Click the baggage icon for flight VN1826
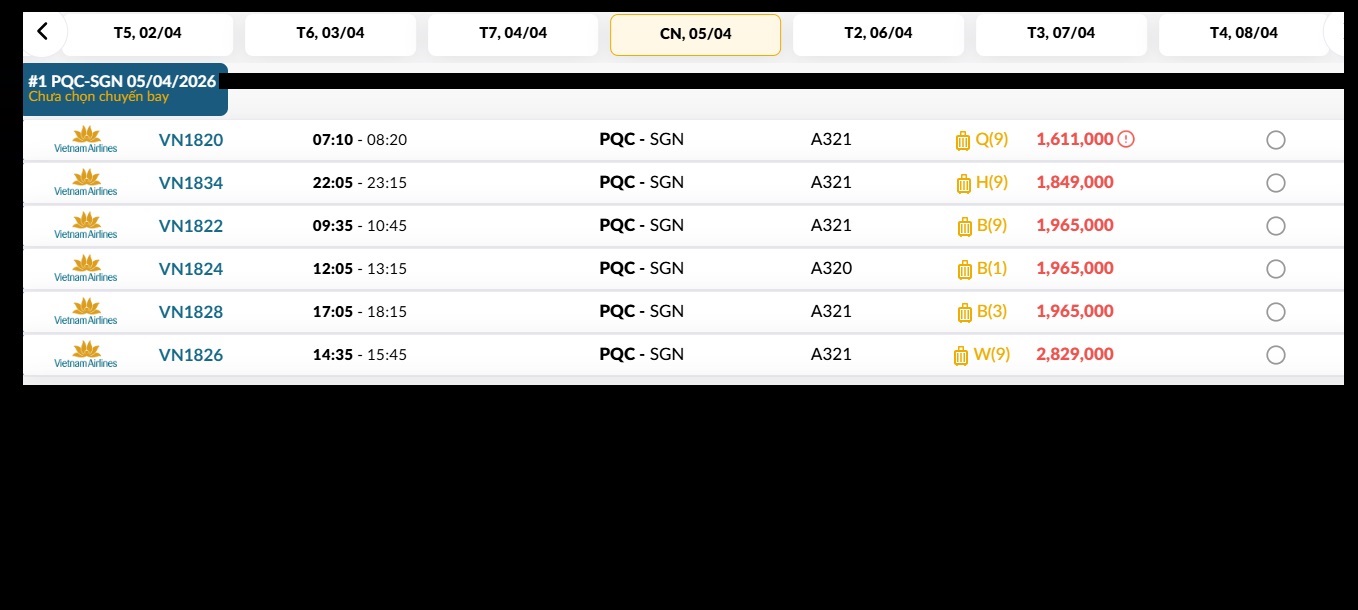Image resolution: width=1358 pixels, height=610 pixels. (961, 355)
